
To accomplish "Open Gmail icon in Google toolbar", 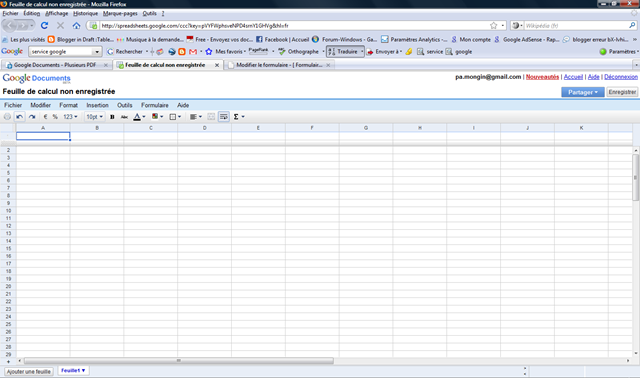I will click(193, 52).
